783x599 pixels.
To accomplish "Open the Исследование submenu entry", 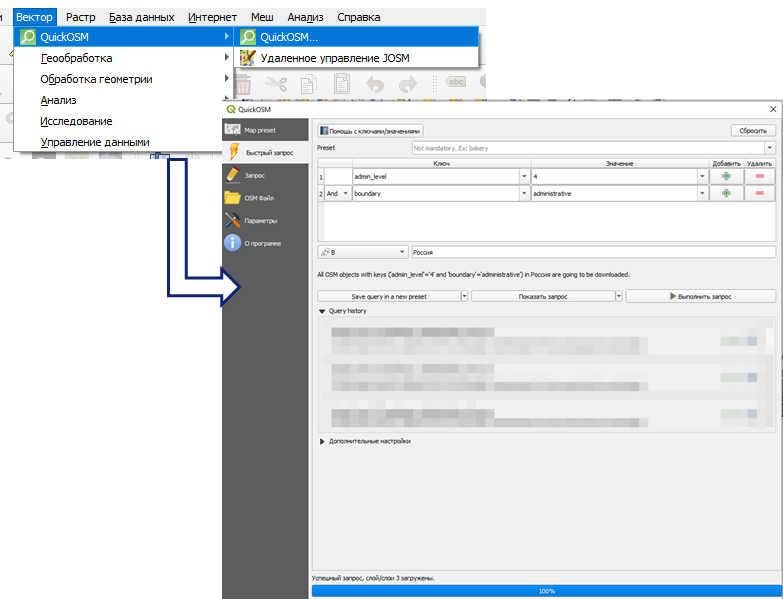I will click(x=119, y=121).
